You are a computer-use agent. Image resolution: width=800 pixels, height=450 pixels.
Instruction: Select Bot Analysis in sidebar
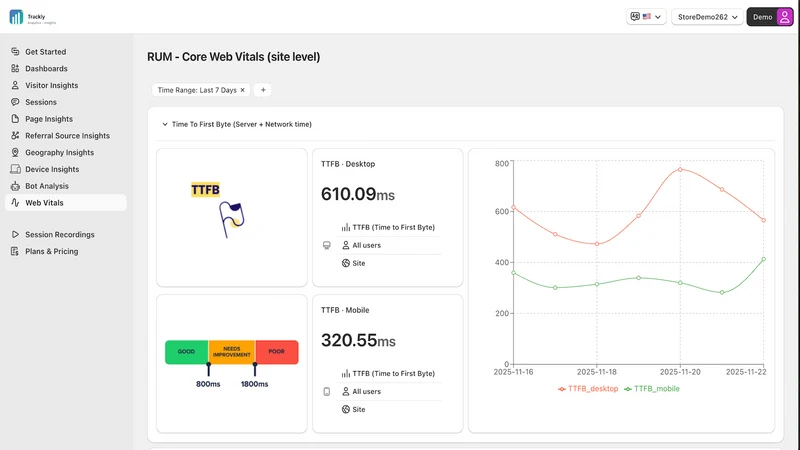coord(66,186)
